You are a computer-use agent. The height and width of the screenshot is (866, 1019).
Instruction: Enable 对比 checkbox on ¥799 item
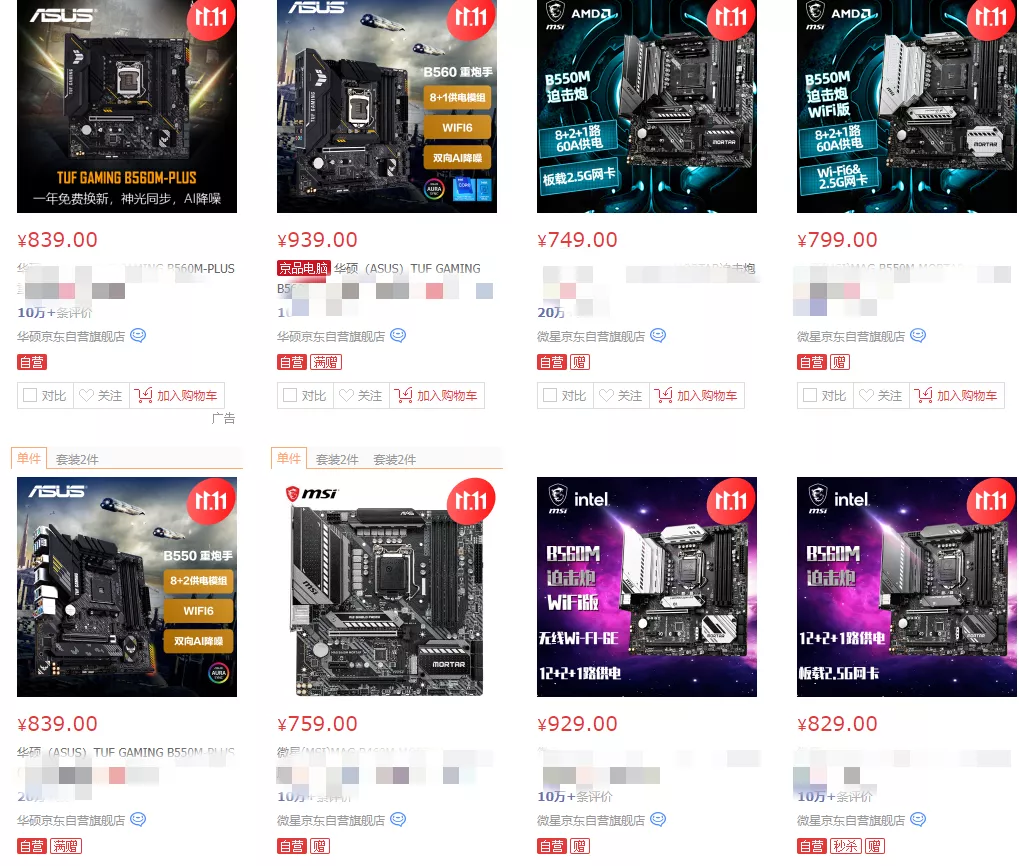point(810,395)
